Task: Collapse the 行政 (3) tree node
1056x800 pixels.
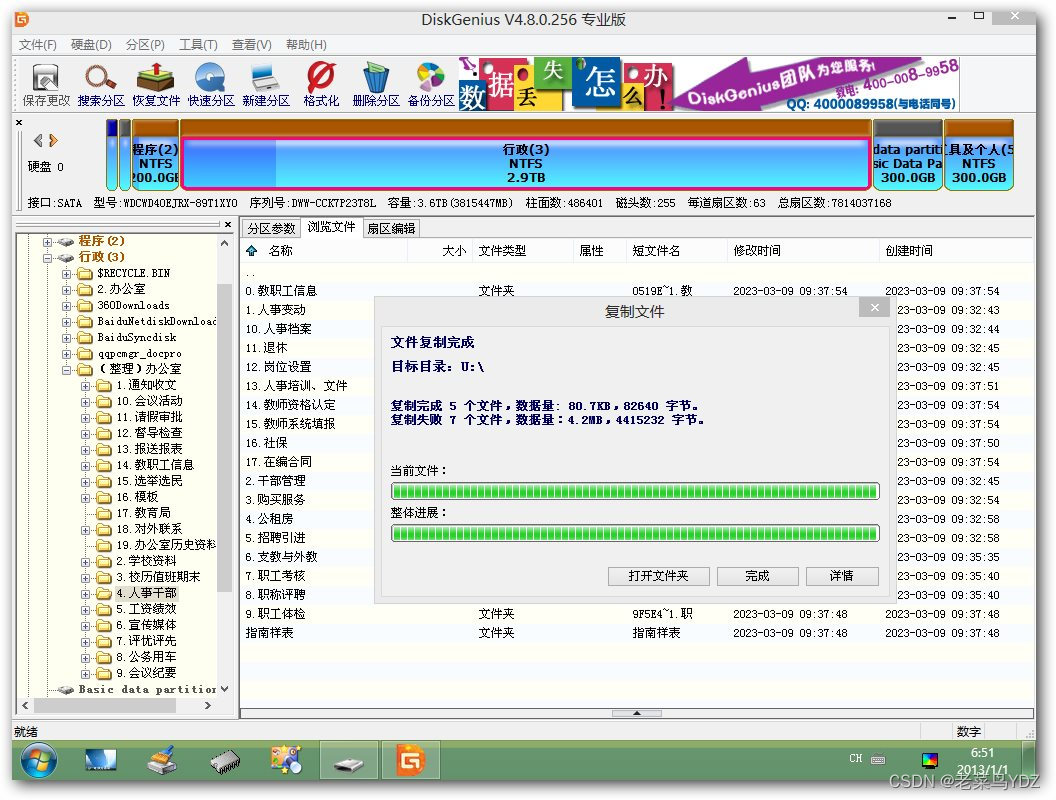Action: click(x=47, y=257)
